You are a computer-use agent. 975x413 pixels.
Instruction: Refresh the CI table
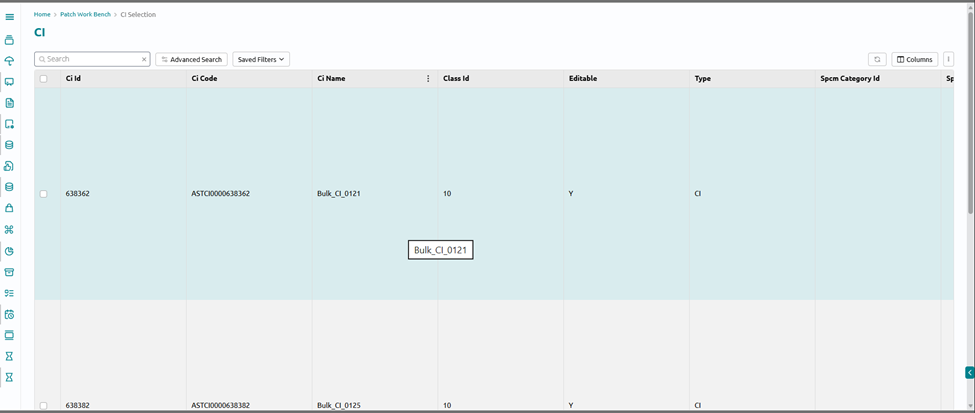[x=877, y=59]
